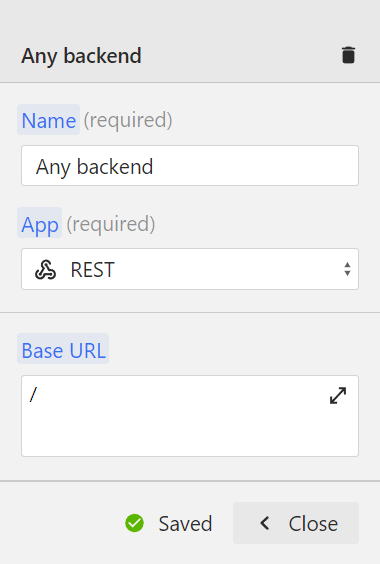Screen dimensions: 380x564
Task: Click the "Any backend" text inside the Name field
Action: click(95, 167)
